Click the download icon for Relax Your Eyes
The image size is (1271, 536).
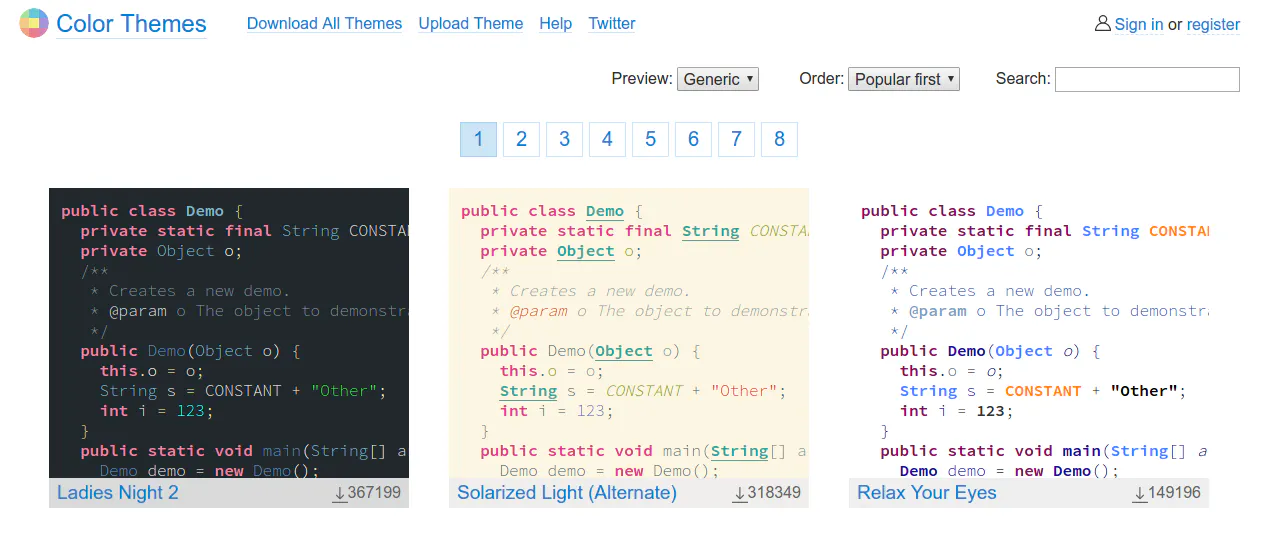1140,493
